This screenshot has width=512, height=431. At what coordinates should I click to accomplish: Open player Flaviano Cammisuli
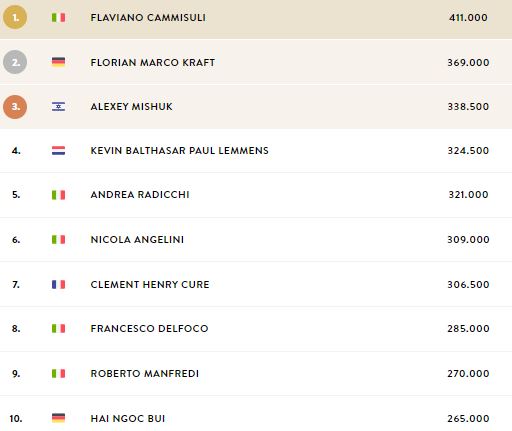click(148, 17)
